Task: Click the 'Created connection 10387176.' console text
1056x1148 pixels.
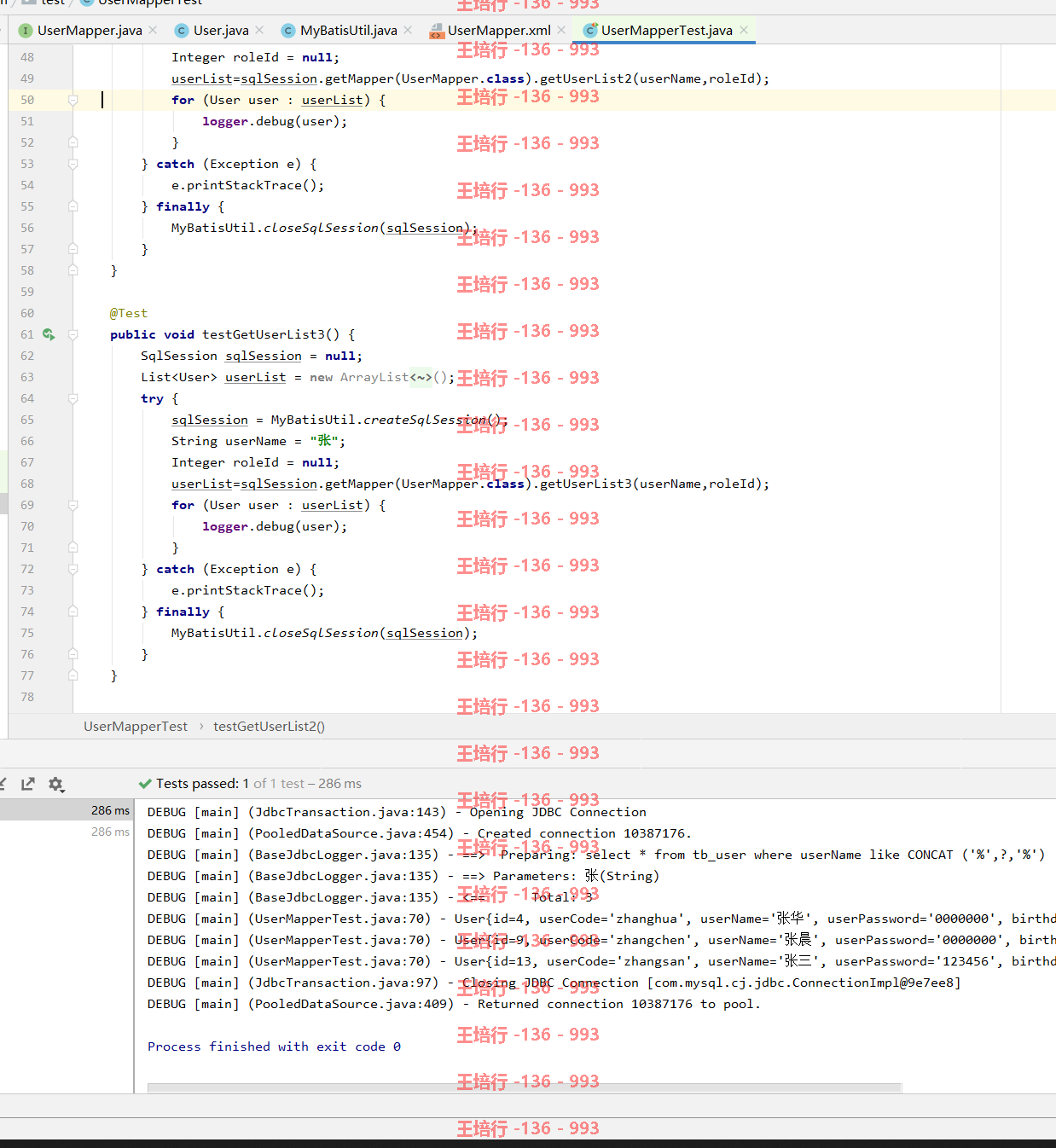Action: pyautogui.click(x=584, y=833)
